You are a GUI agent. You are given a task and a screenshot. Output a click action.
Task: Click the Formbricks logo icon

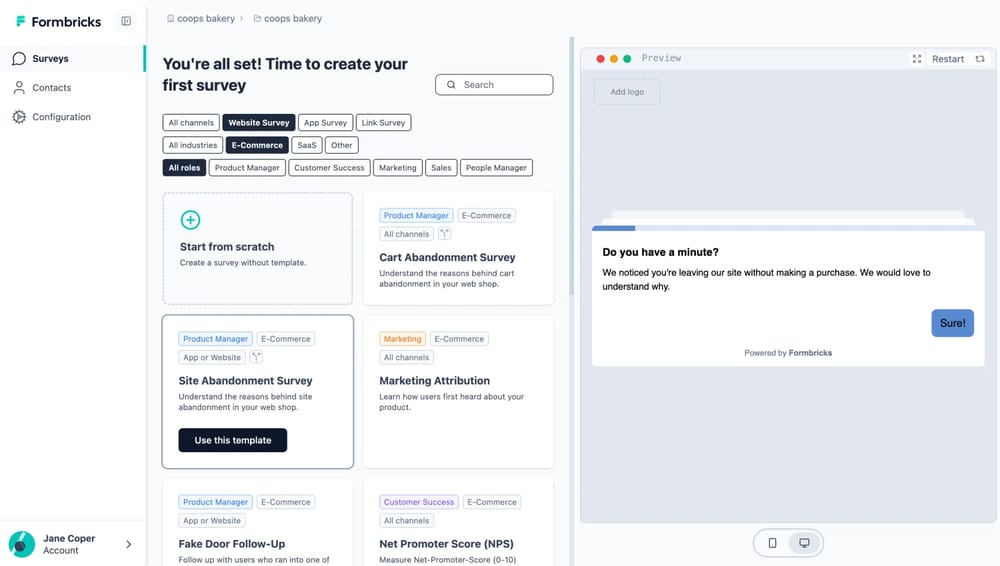point(20,21)
